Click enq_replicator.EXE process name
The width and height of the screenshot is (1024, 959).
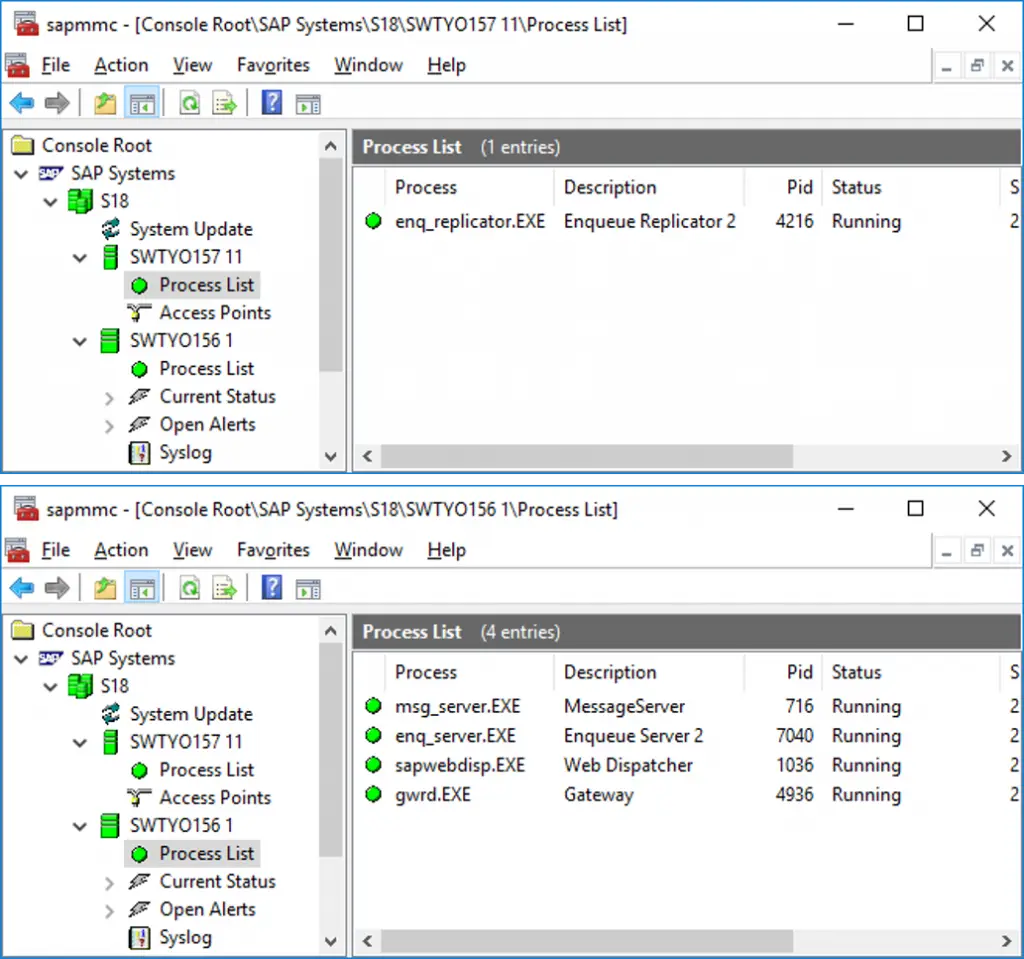[x=470, y=221]
